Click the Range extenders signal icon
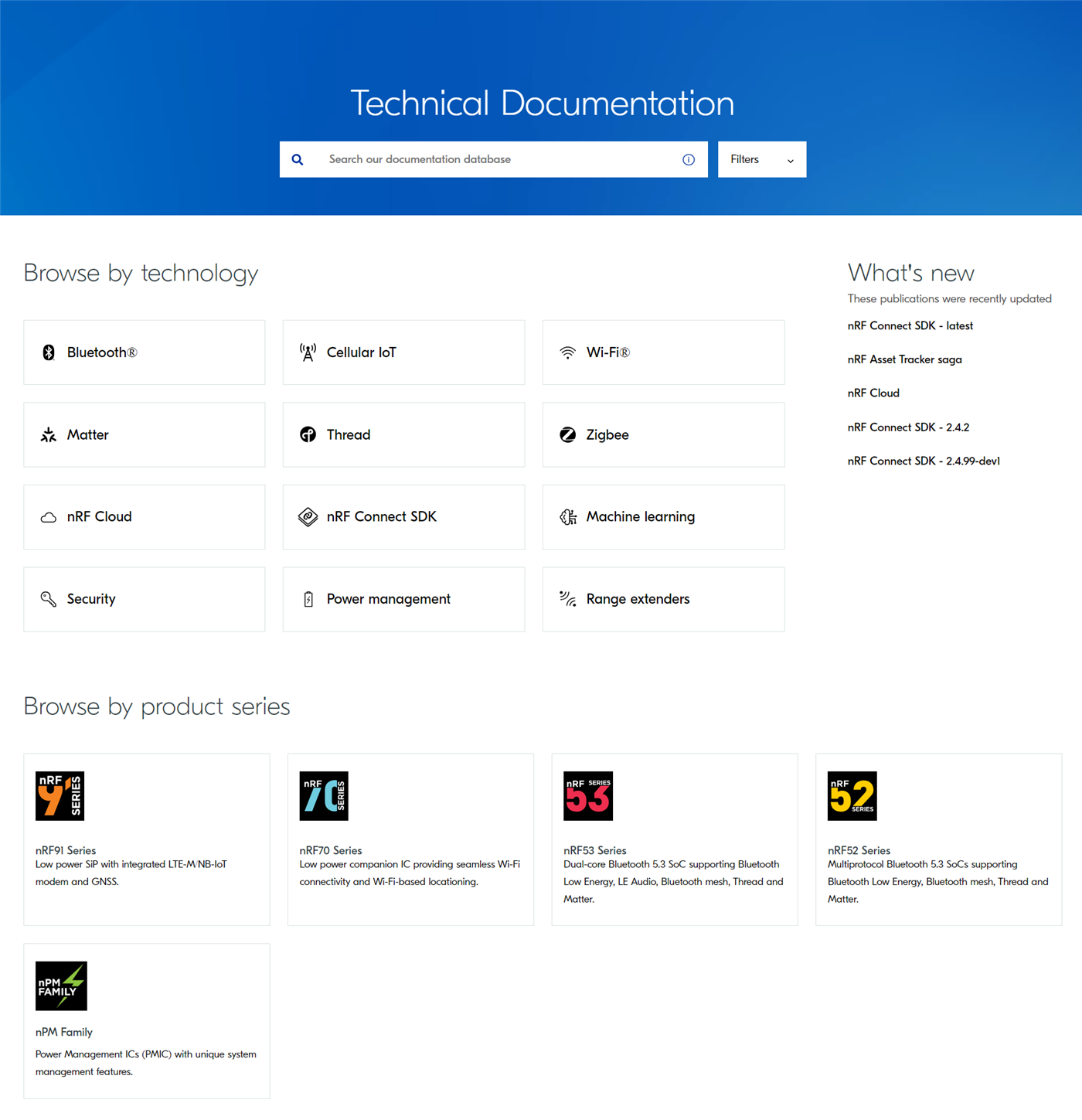The width and height of the screenshot is (1082, 1120). (x=568, y=599)
